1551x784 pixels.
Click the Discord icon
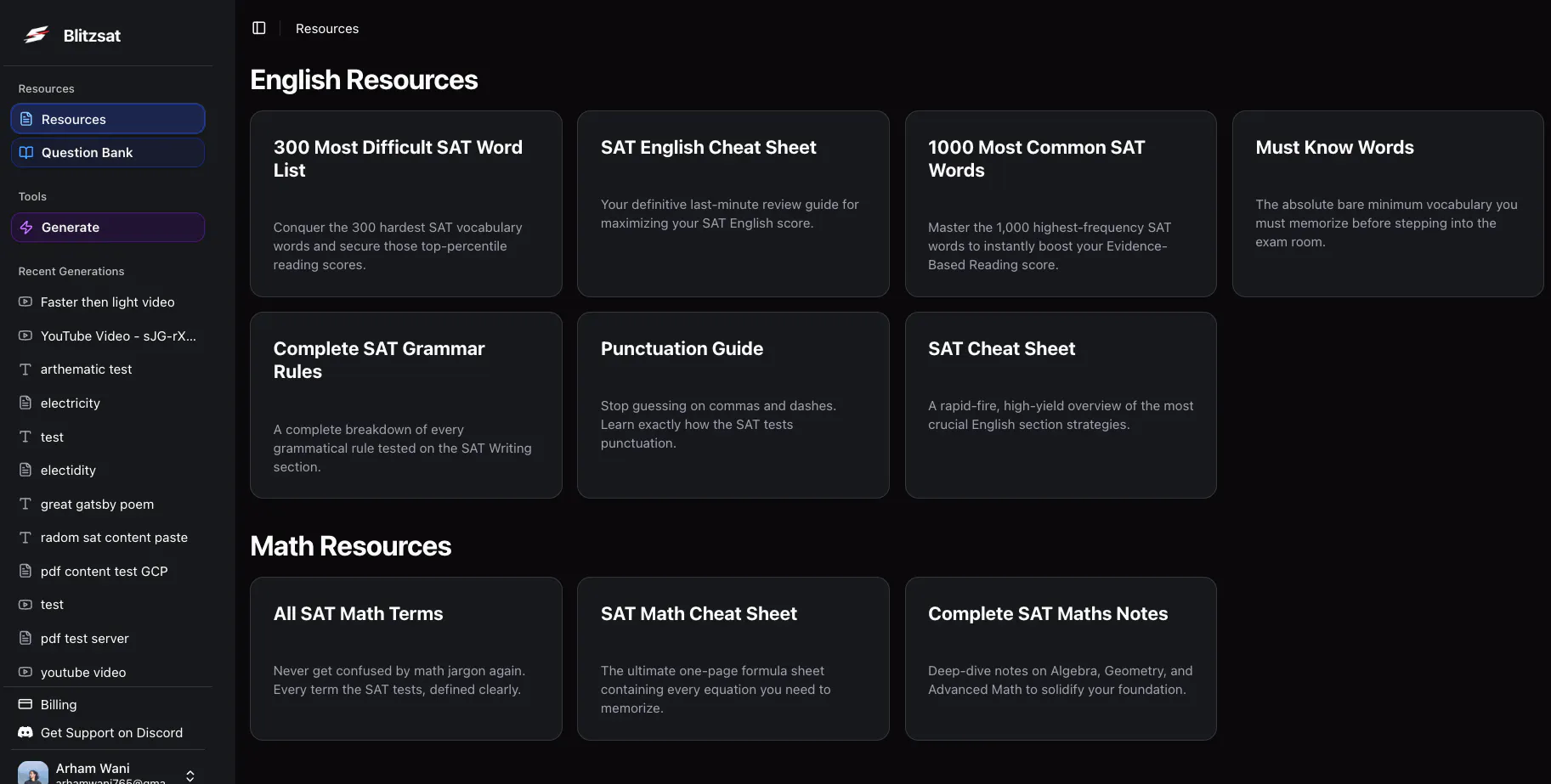click(x=25, y=732)
